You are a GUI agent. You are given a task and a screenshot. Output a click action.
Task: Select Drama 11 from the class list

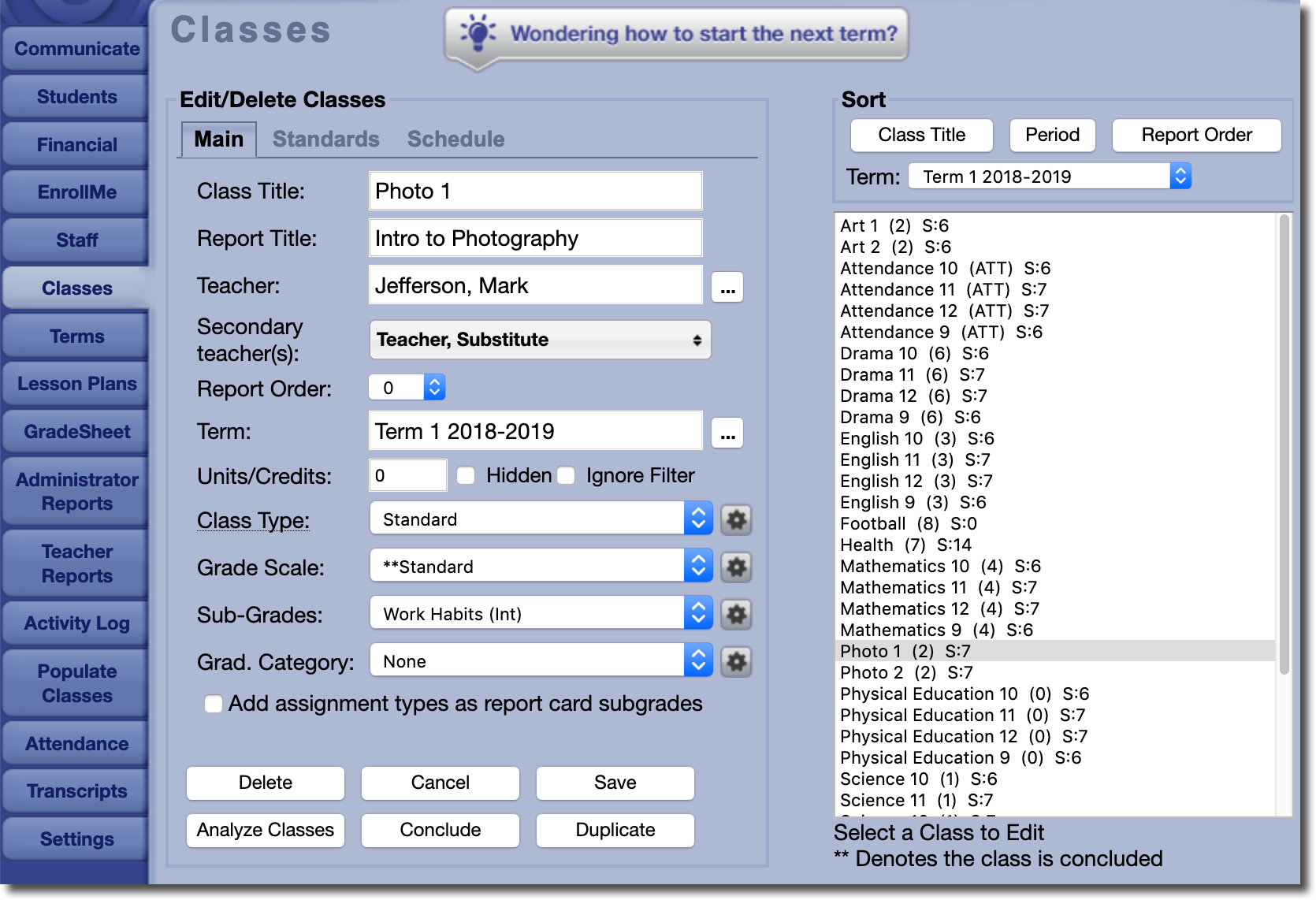pos(906,374)
